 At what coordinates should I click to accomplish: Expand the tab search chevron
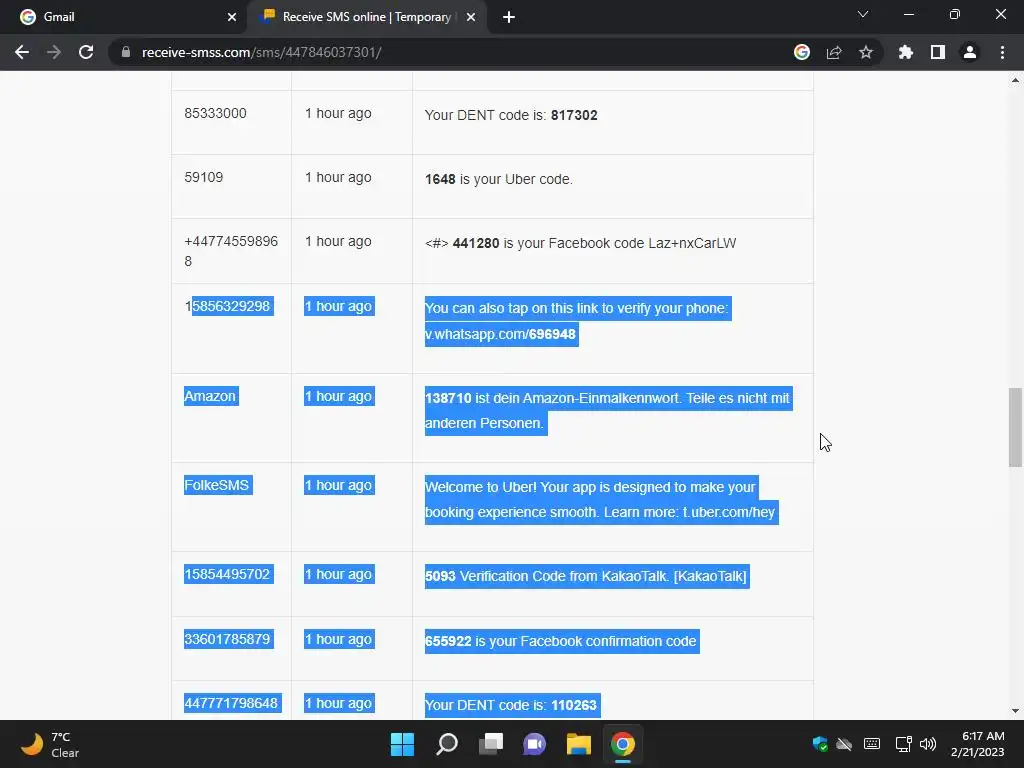pyautogui.click(x=863, y=14)
